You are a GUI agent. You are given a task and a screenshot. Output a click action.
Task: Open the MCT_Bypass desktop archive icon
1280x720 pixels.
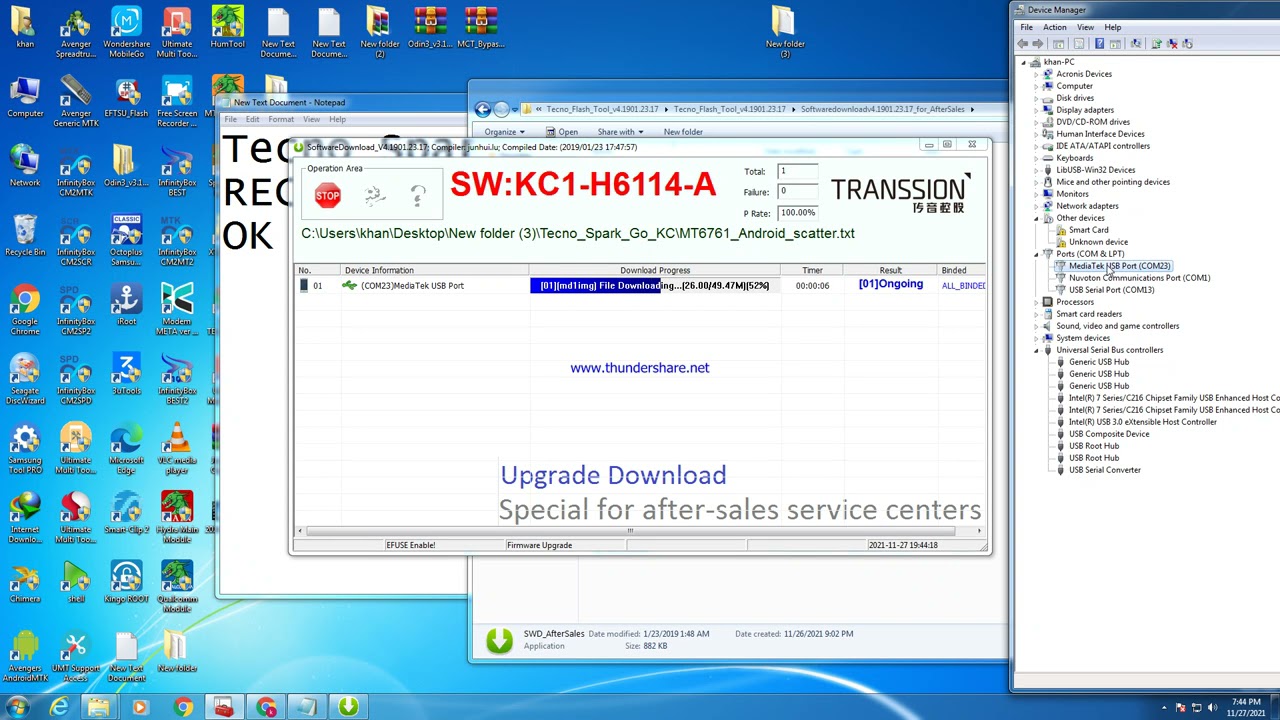pos(482,29)
